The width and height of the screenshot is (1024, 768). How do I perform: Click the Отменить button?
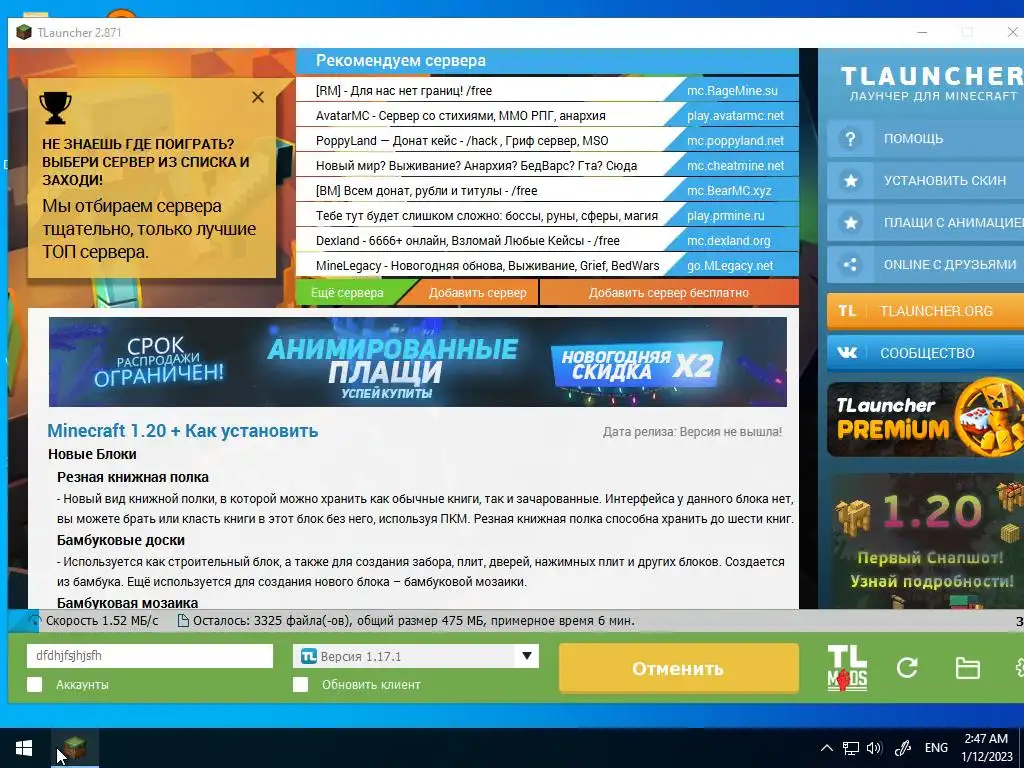tap(679, 668)
